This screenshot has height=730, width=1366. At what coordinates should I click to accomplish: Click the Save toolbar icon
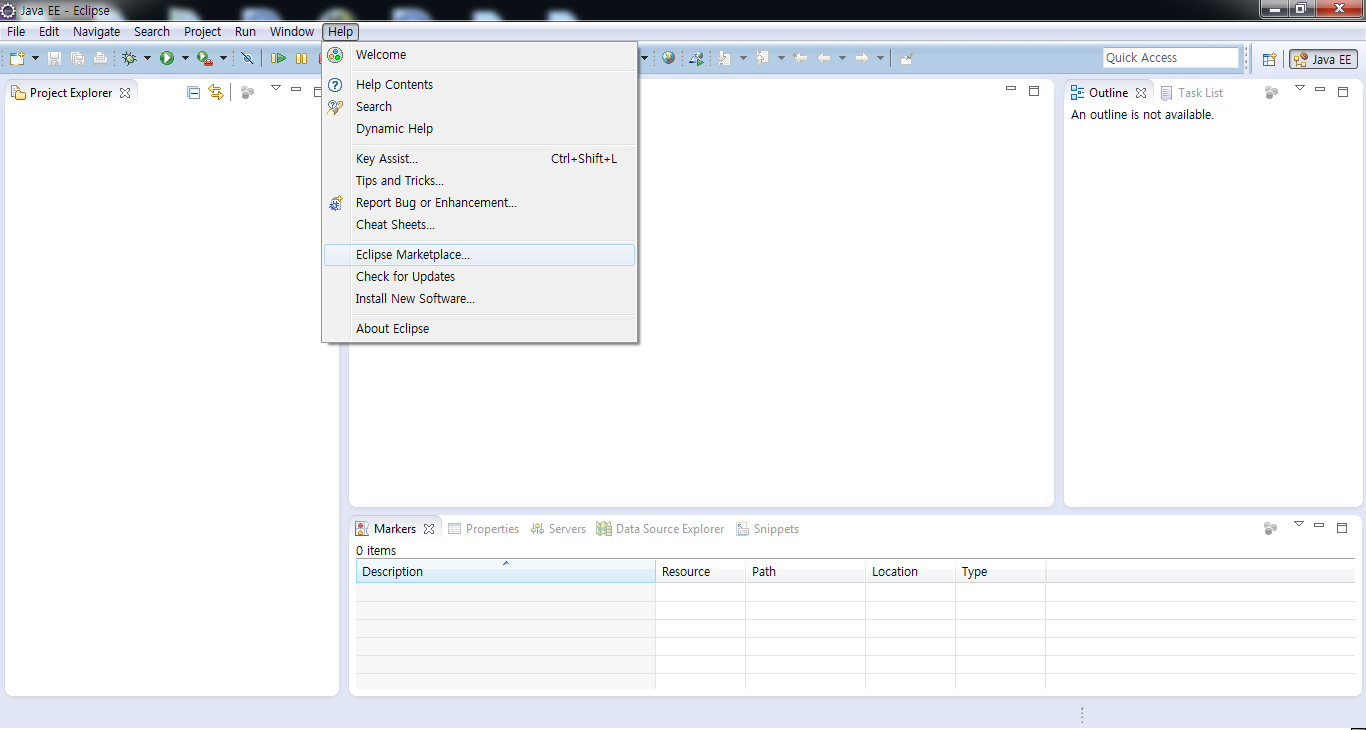tap(54, 58)
